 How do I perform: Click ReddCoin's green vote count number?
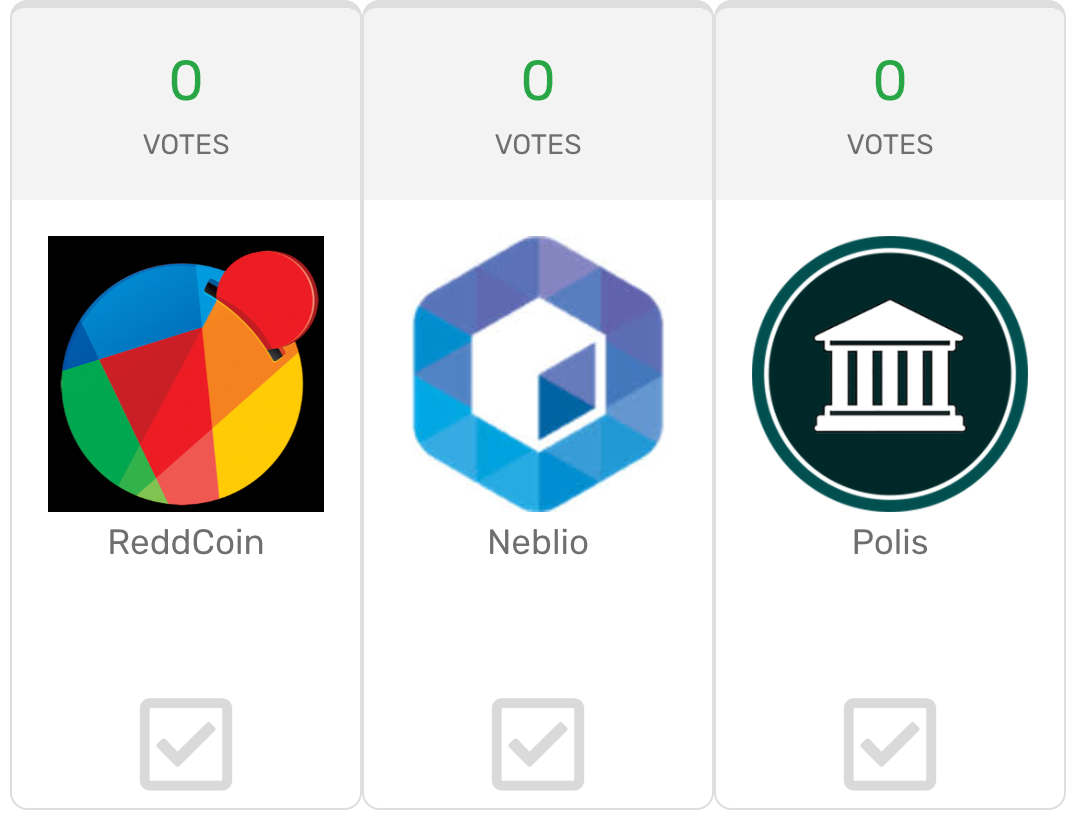coord(186,81)
